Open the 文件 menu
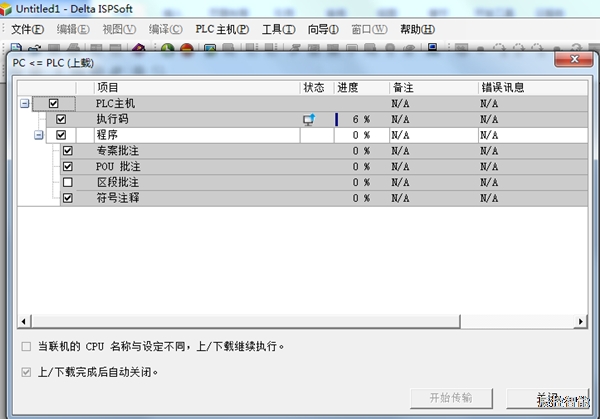Screen dimensions: 600x419 point(27,29)
